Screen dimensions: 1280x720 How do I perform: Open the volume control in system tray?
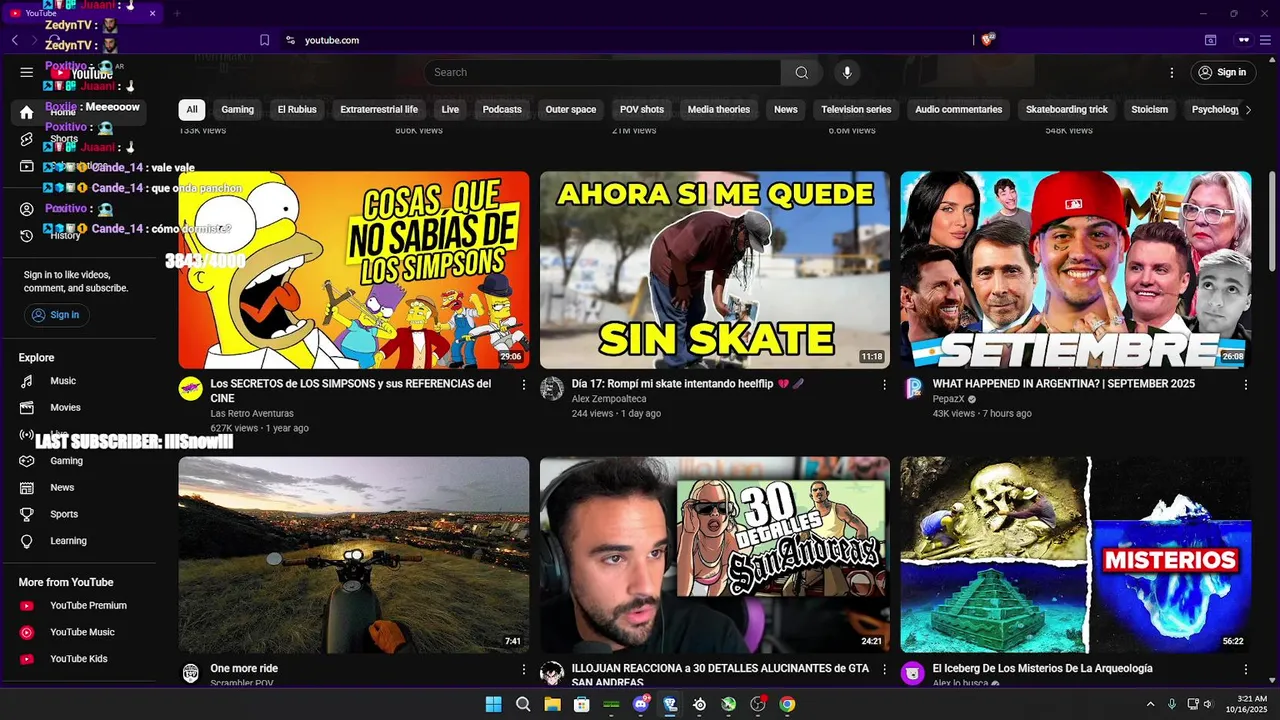tap(1208, 704)
